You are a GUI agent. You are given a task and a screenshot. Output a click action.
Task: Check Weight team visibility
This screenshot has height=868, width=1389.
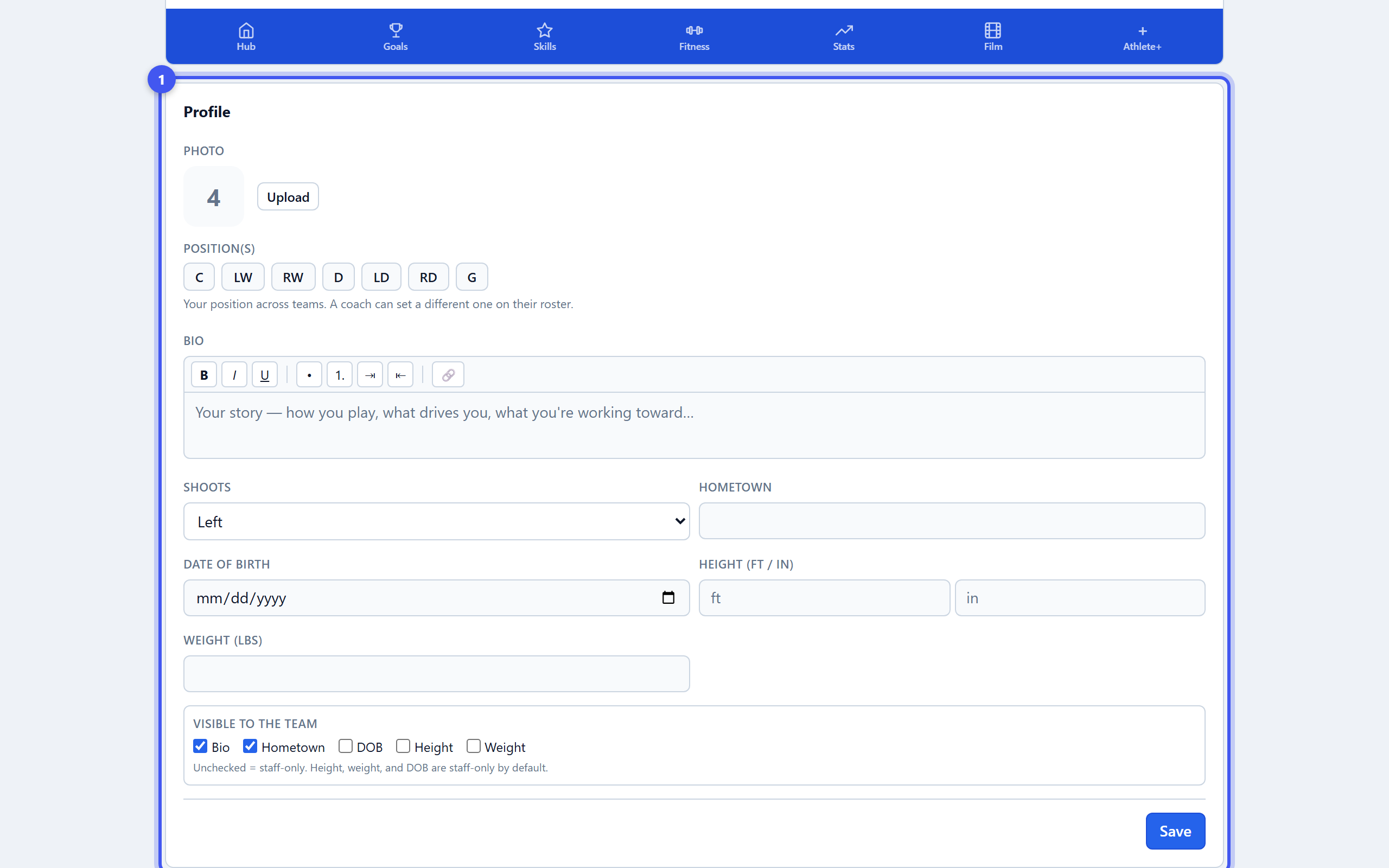(x=473, y=746)
